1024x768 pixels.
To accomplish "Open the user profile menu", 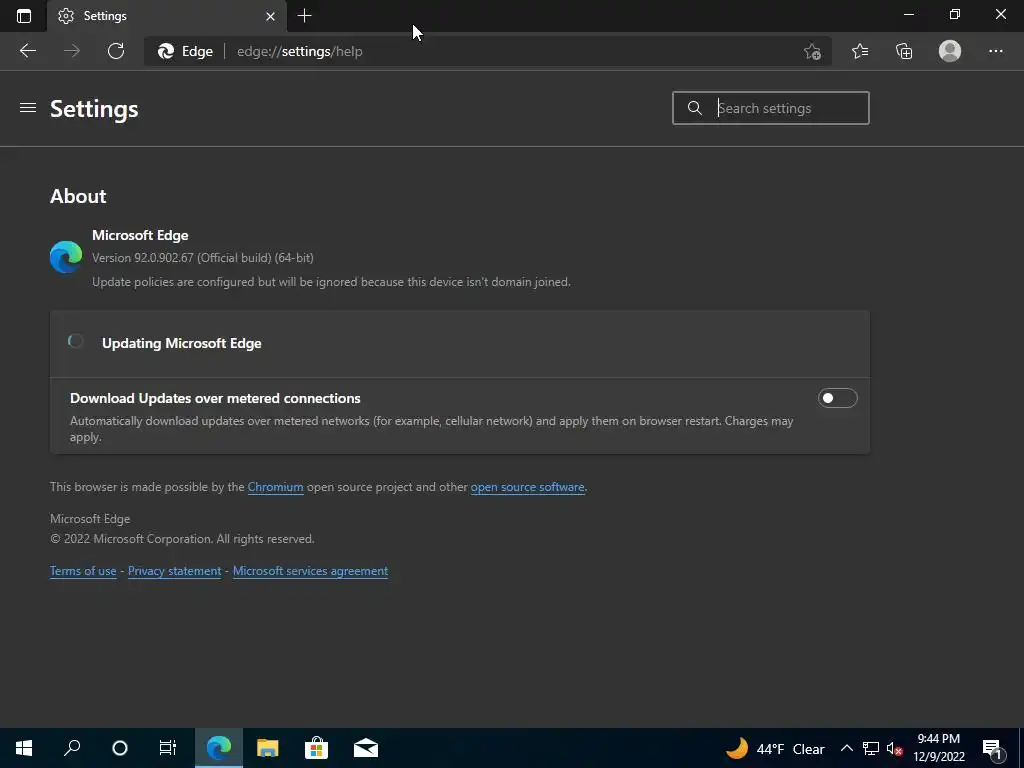I will click(950, 51).
